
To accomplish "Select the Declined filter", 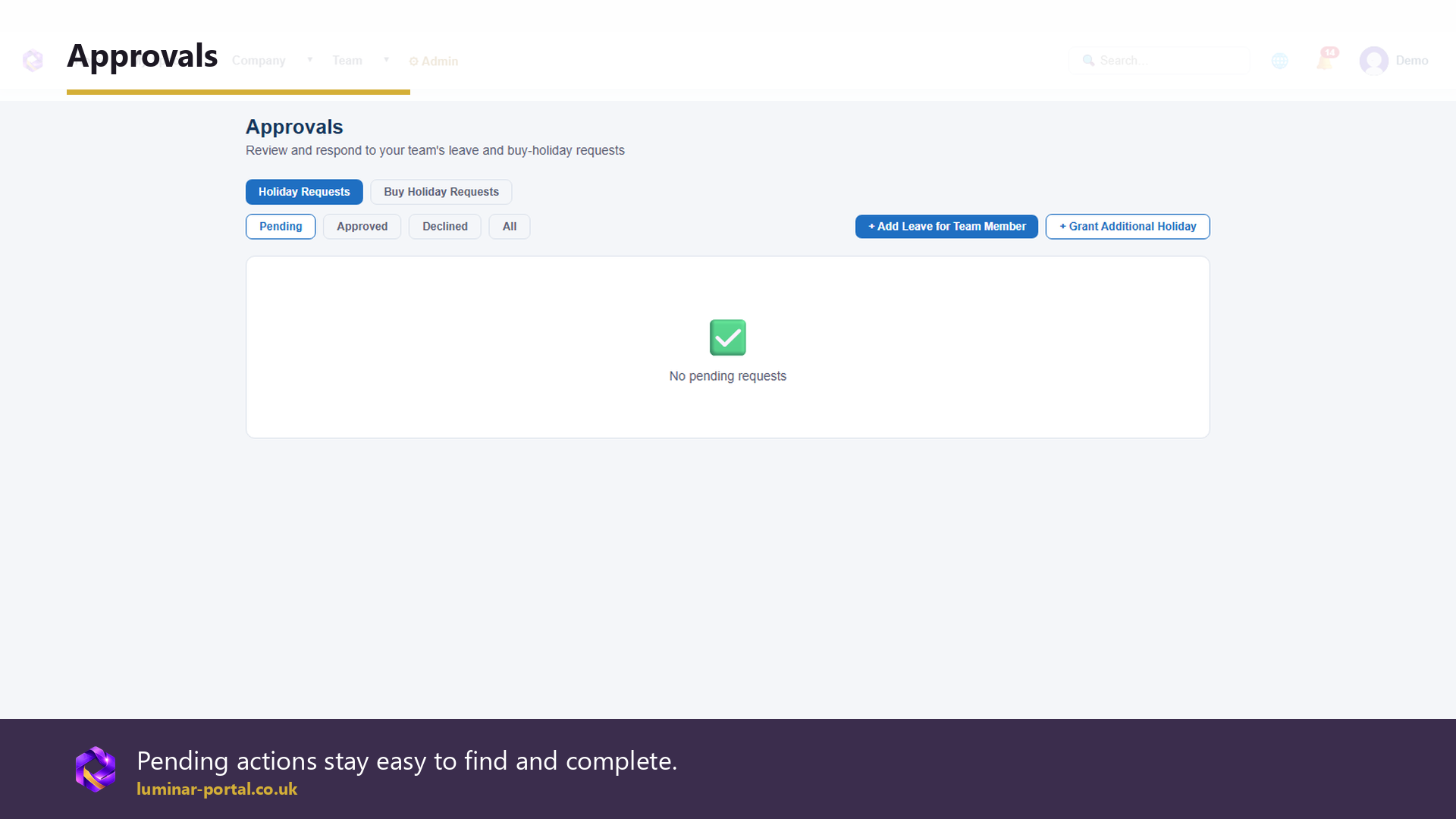I will pos(445,227).
